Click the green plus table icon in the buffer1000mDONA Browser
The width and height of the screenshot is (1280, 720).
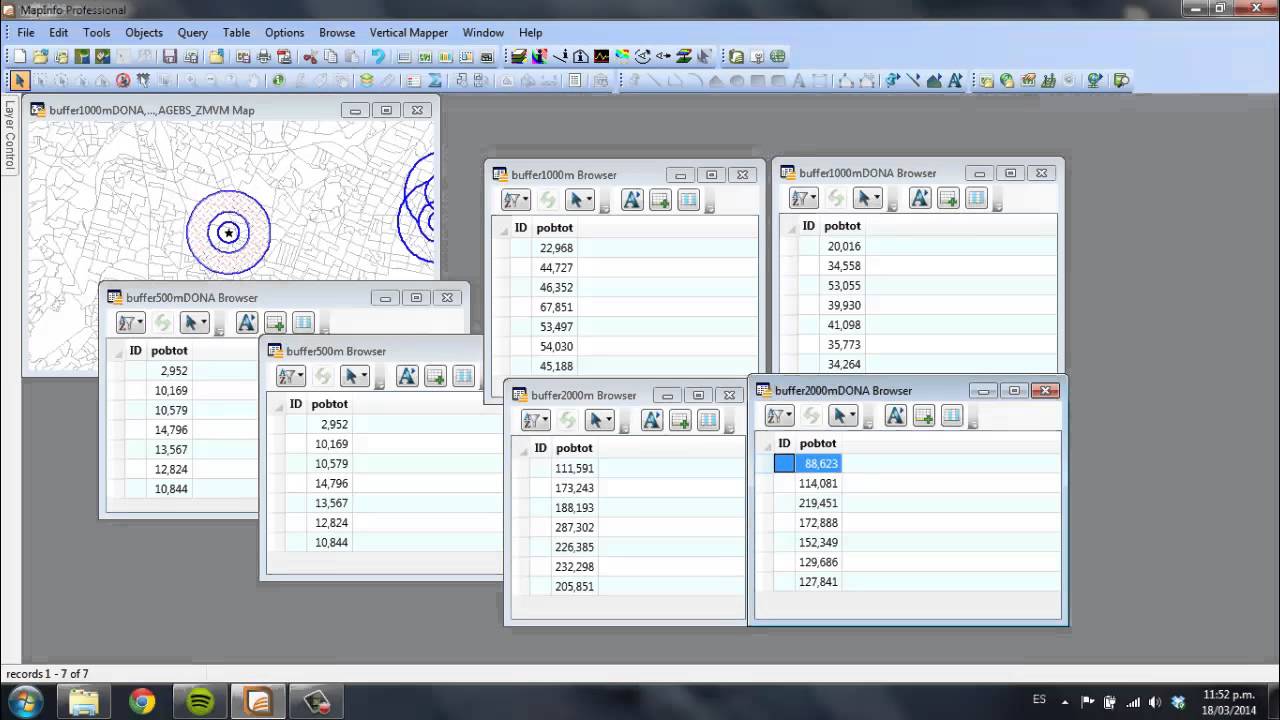(x=948, y=198)
